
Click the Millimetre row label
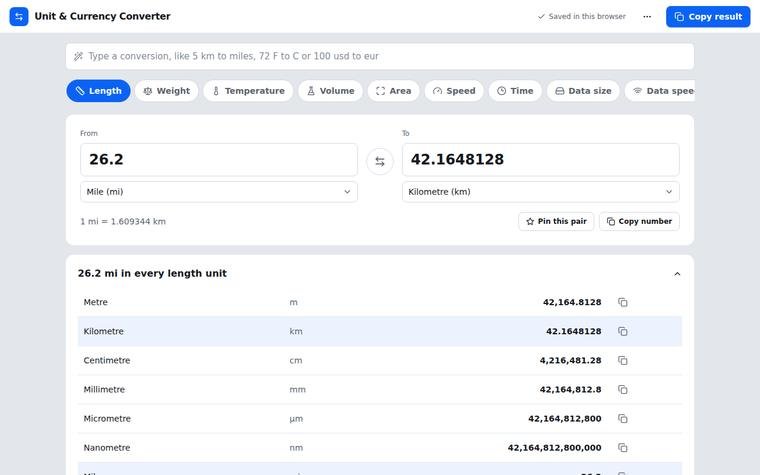click(104, 390)
